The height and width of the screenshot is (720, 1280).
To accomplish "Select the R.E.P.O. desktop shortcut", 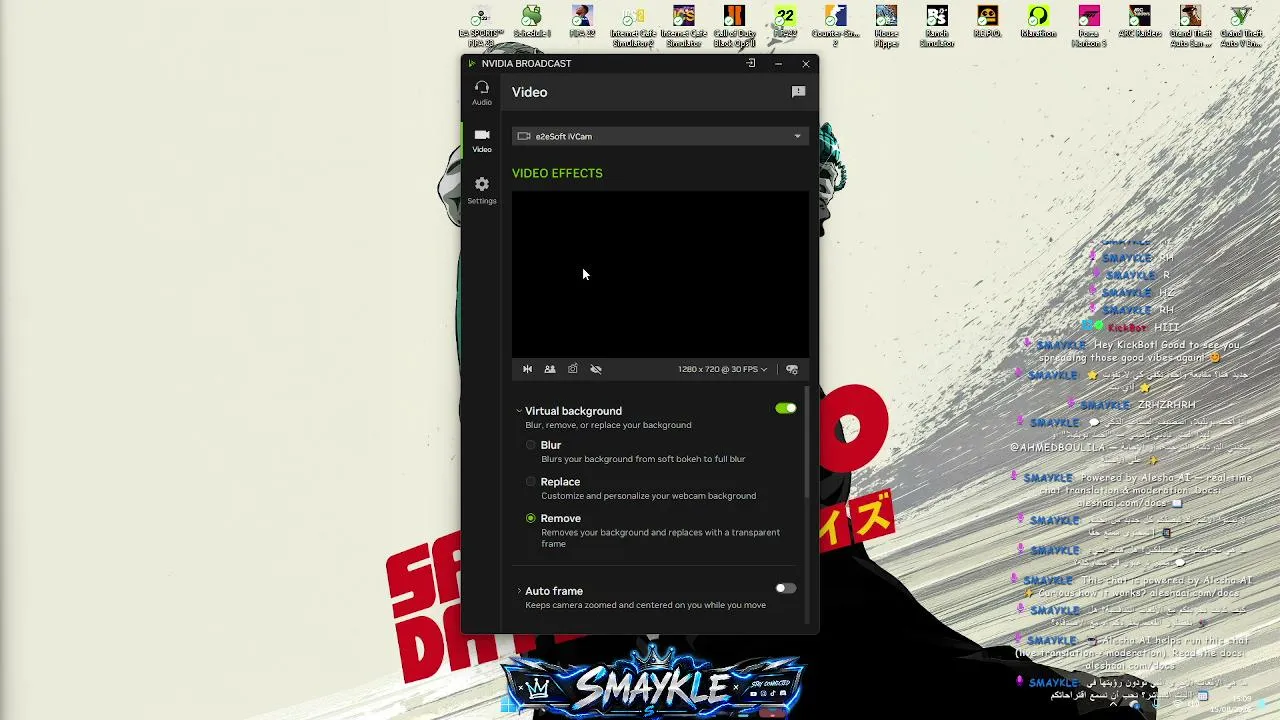I will pos(987,23).
